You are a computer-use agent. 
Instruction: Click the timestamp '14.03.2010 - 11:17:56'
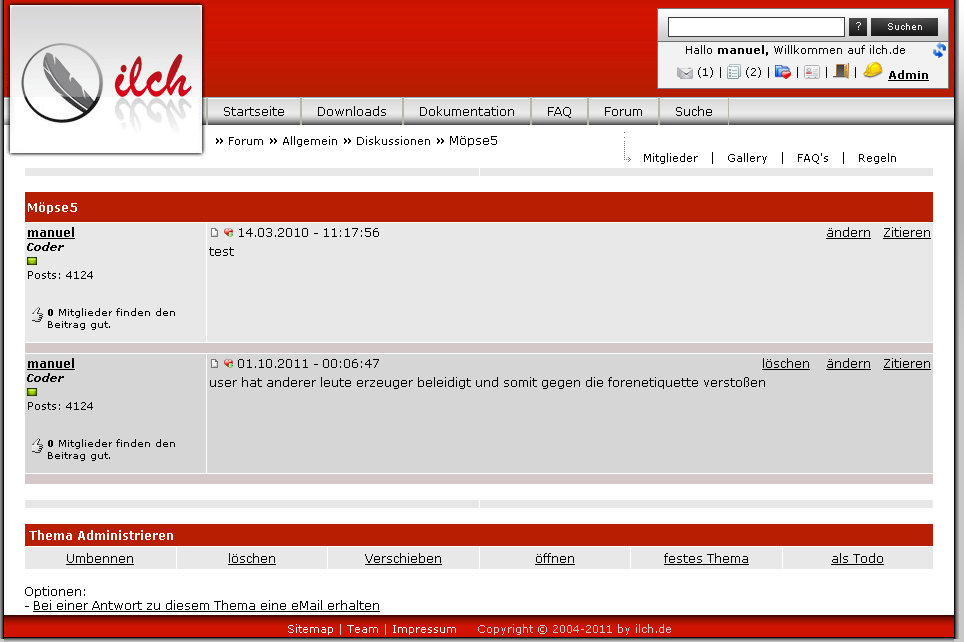point(309,232)
